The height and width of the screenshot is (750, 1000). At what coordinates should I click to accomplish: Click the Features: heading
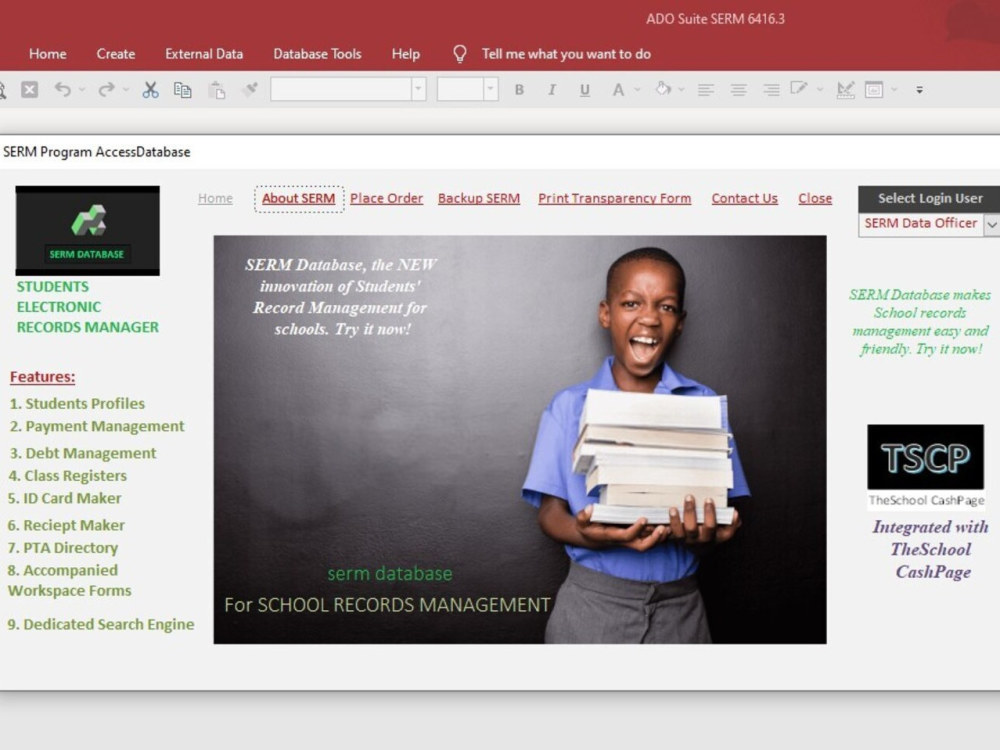pyautogui.click(x=43, y=377)
